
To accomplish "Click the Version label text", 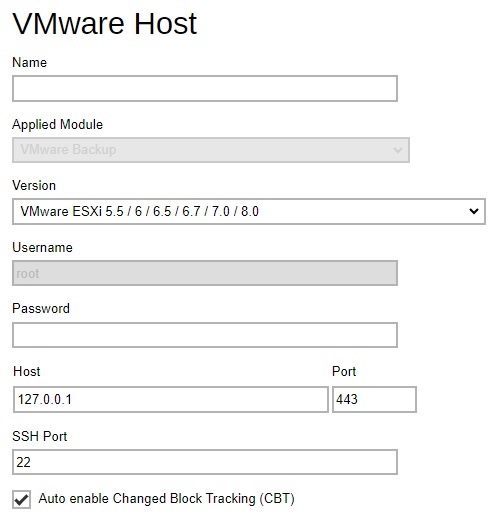I will point(34,186).
